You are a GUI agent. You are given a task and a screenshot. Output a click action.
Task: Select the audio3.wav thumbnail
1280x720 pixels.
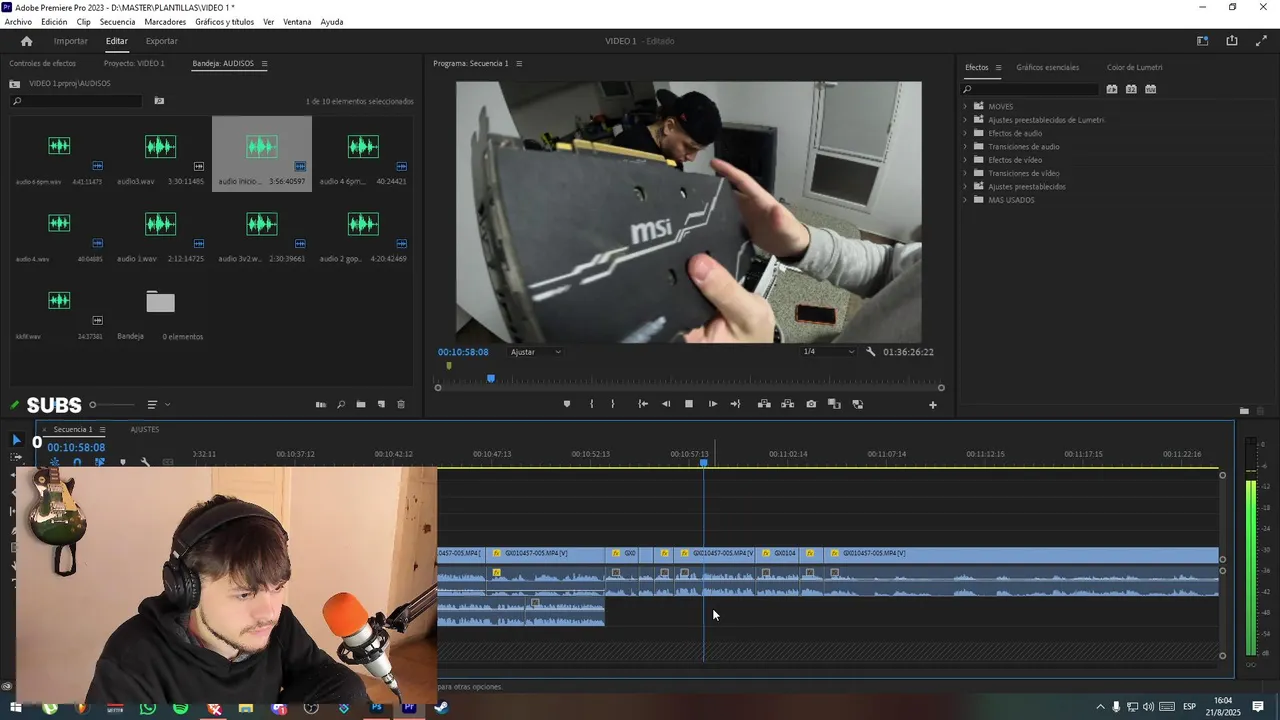click(160, 146)
